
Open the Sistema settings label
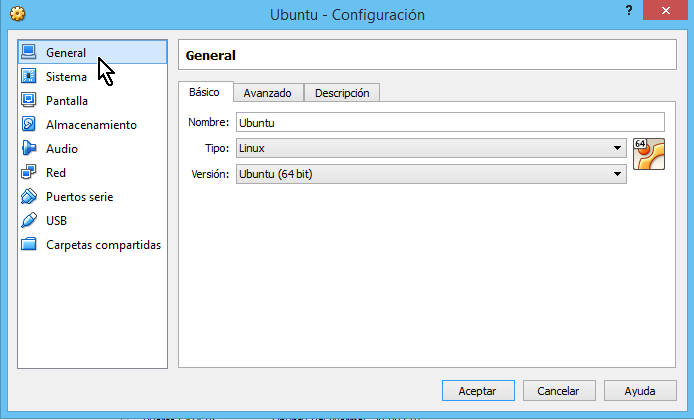pos(66,77)
